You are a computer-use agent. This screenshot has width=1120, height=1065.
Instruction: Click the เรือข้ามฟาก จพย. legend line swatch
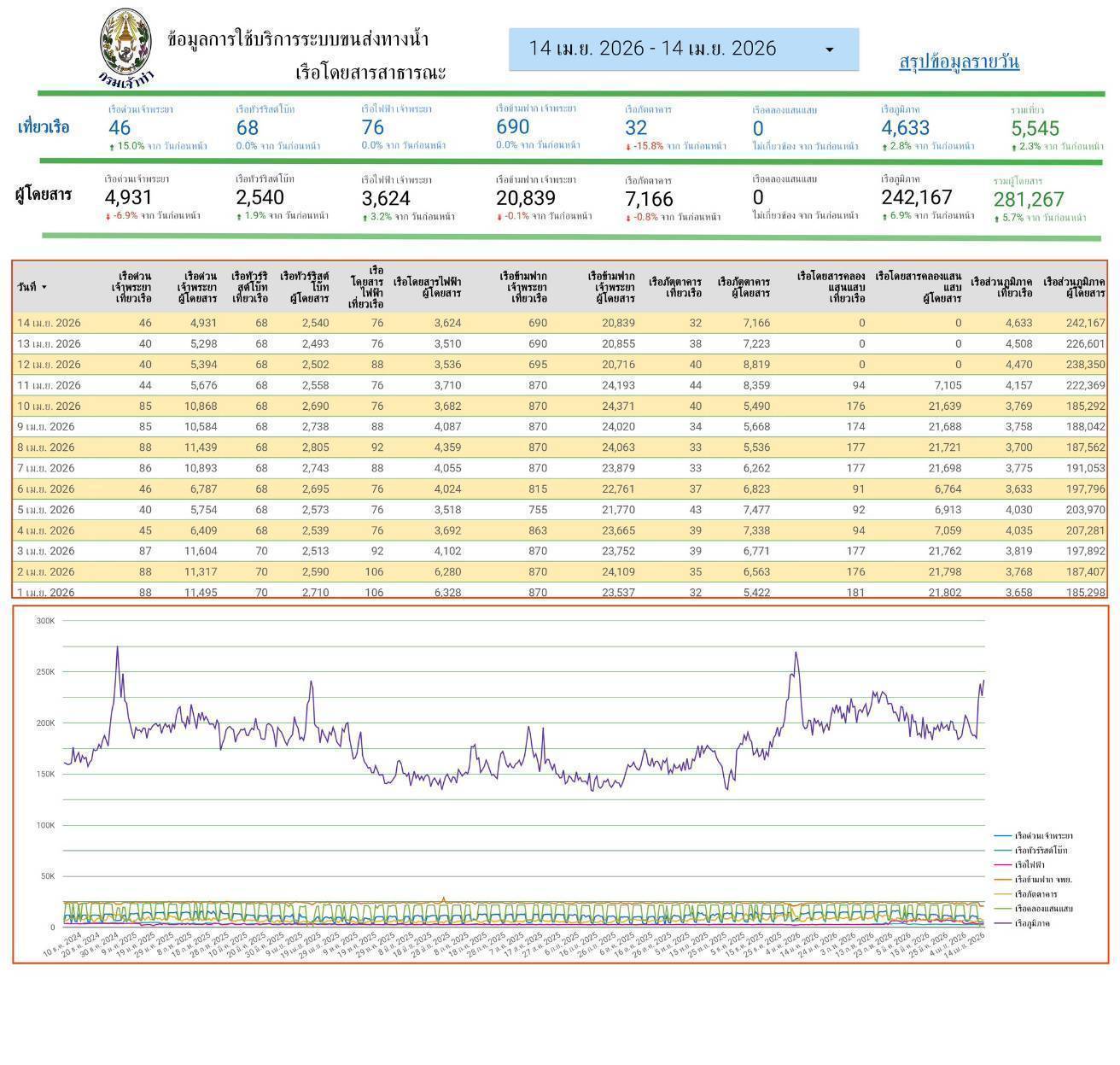click(1003, 879)
